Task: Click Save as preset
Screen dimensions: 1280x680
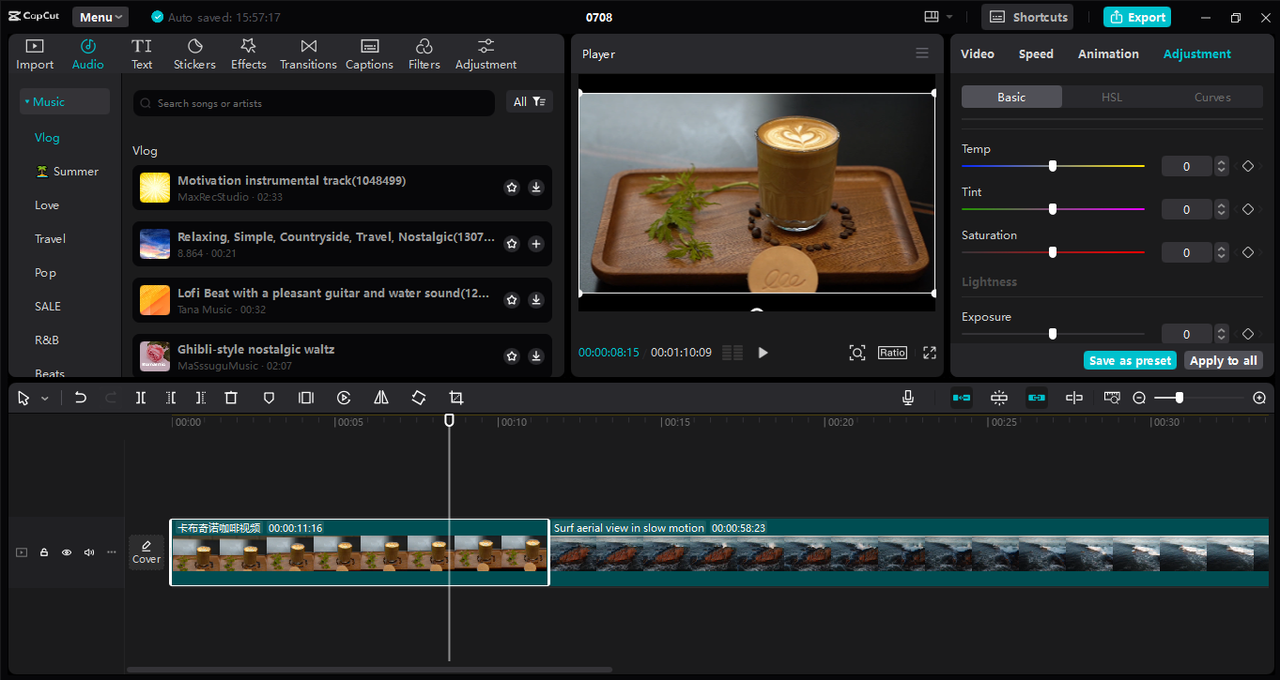Action: click(x=1130, y=361)
